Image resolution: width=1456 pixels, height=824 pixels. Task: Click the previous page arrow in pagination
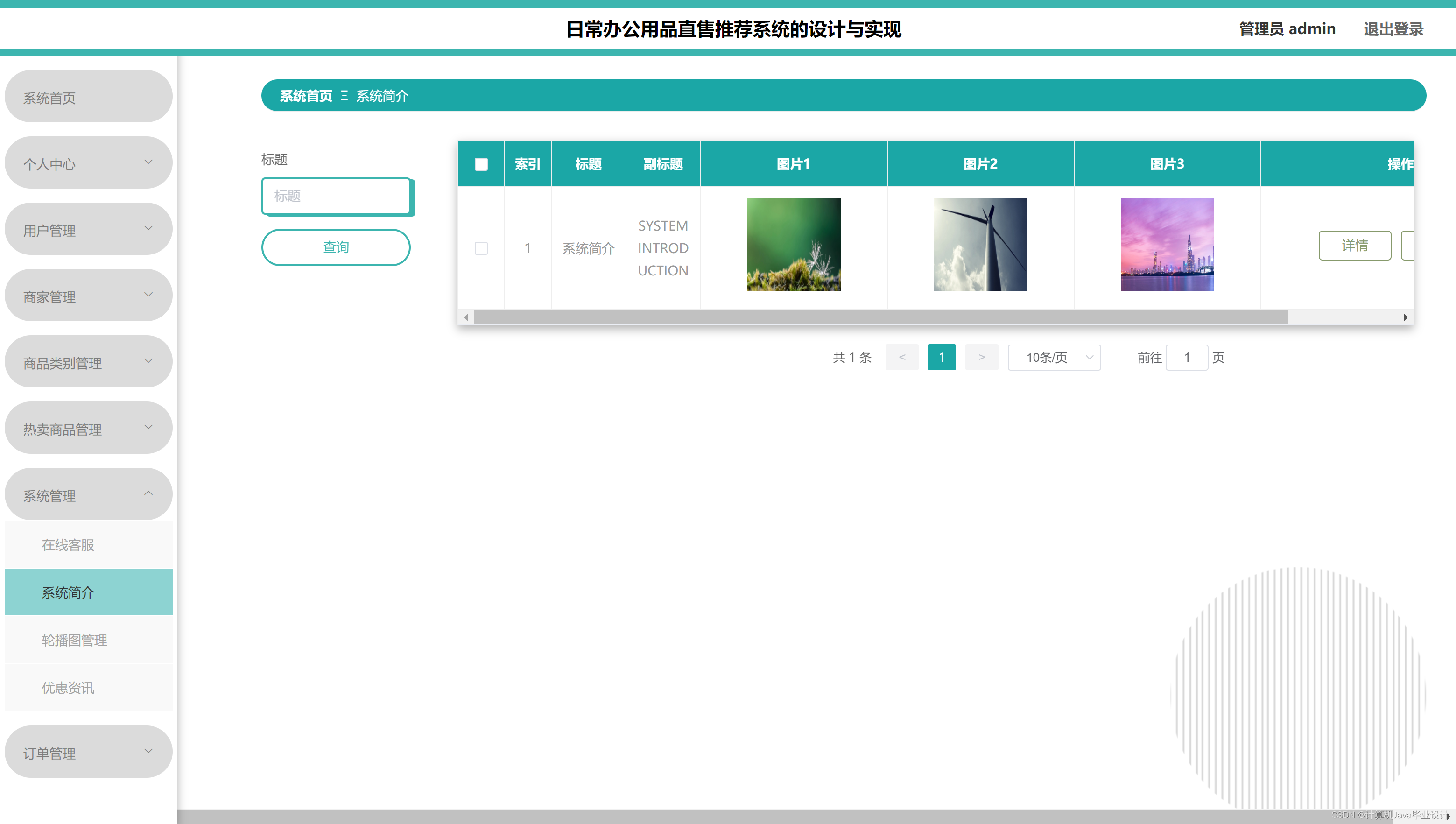pyautogui.click(x=901, y=357)
